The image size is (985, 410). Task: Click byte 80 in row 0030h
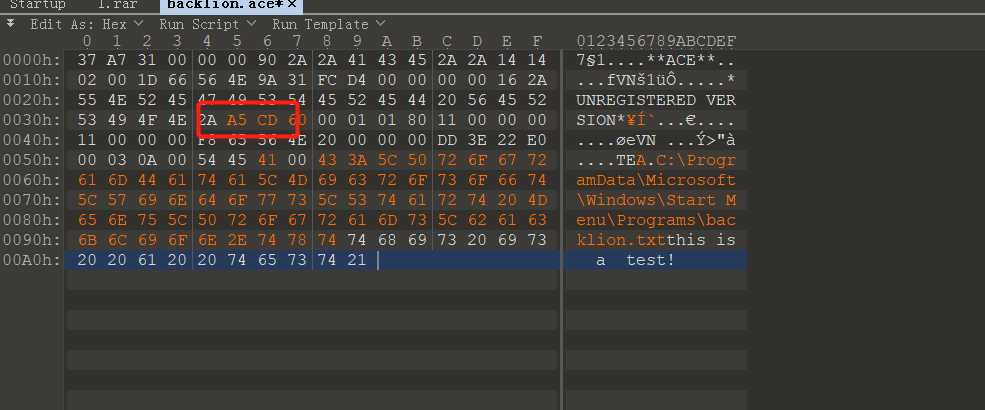[417, 120]
